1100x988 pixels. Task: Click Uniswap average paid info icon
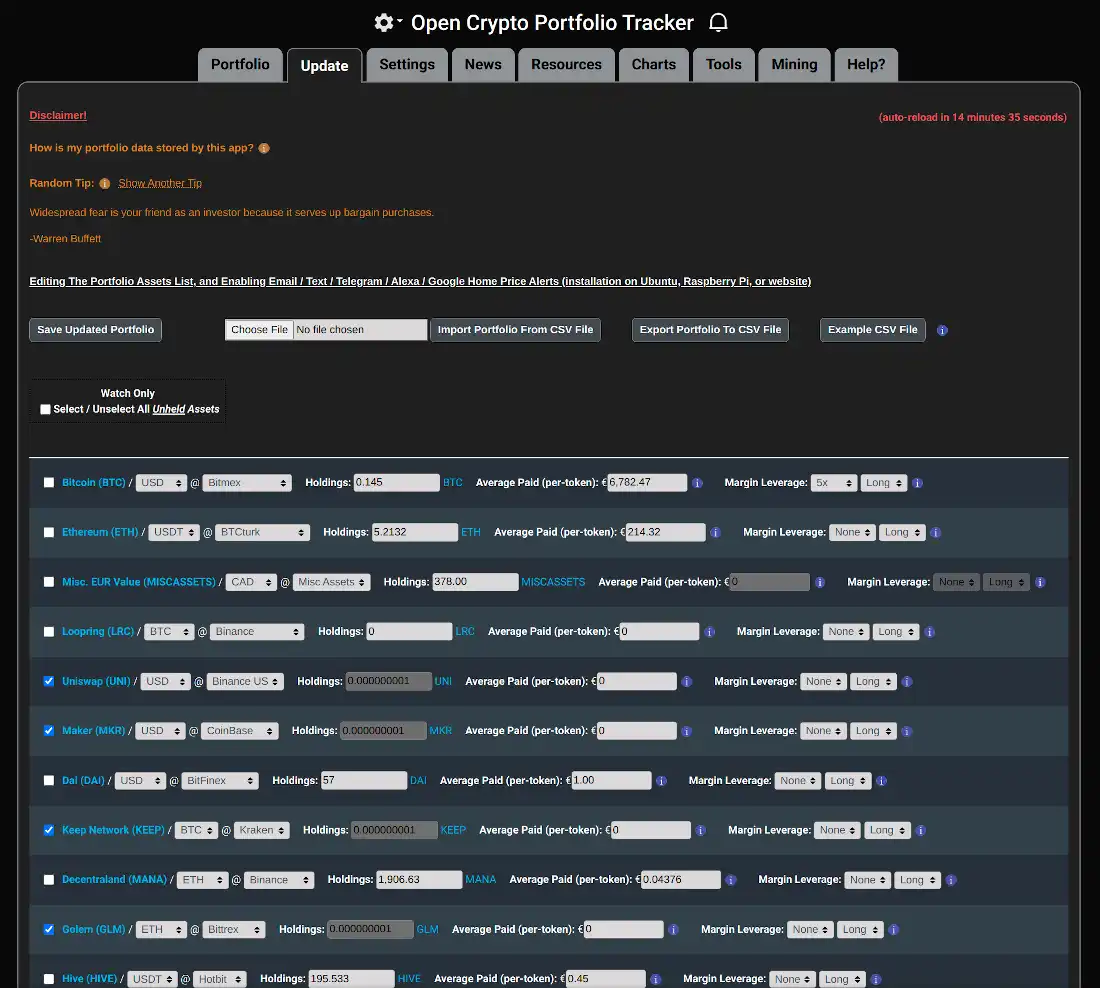(687, 681)
